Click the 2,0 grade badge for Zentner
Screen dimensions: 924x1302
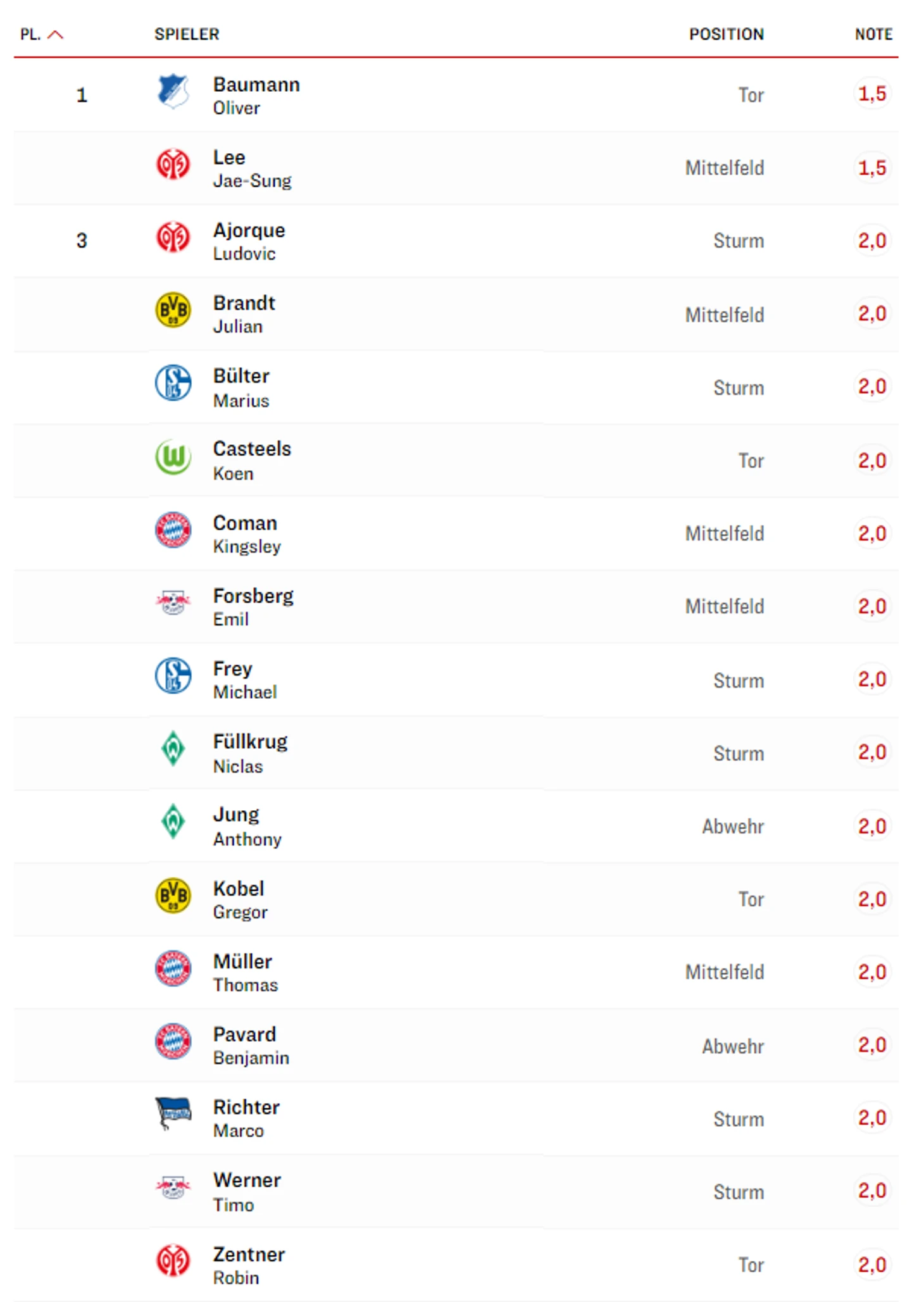(x=872, y=1265)
